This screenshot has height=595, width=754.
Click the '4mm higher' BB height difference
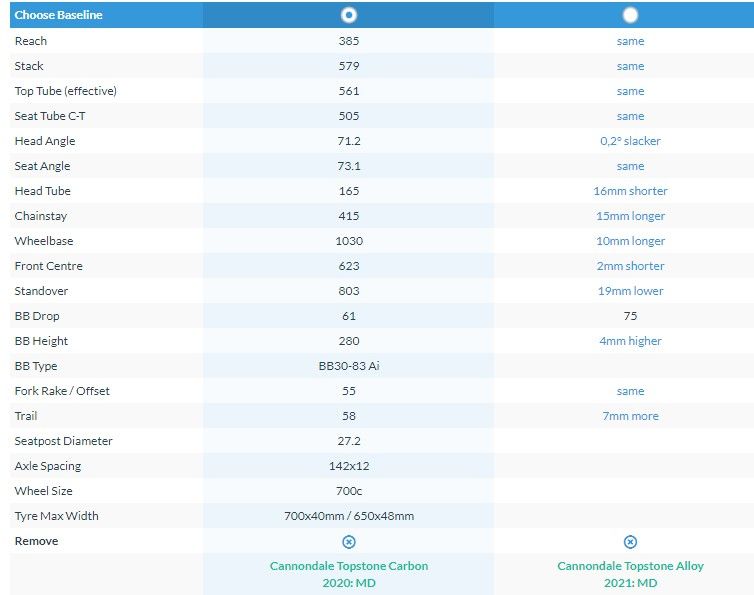630,341
